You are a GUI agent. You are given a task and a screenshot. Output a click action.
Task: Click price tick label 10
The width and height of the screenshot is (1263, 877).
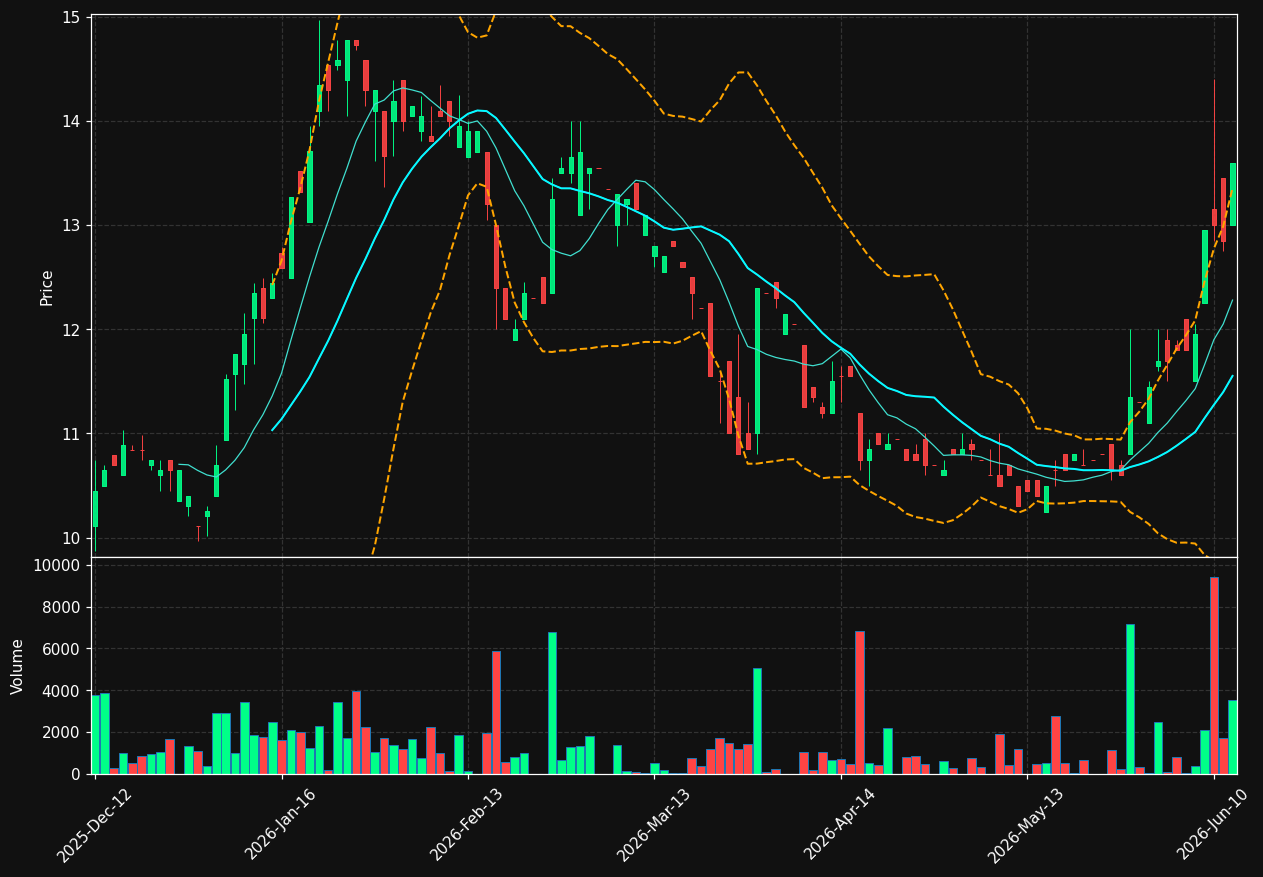tap(72, 538)
